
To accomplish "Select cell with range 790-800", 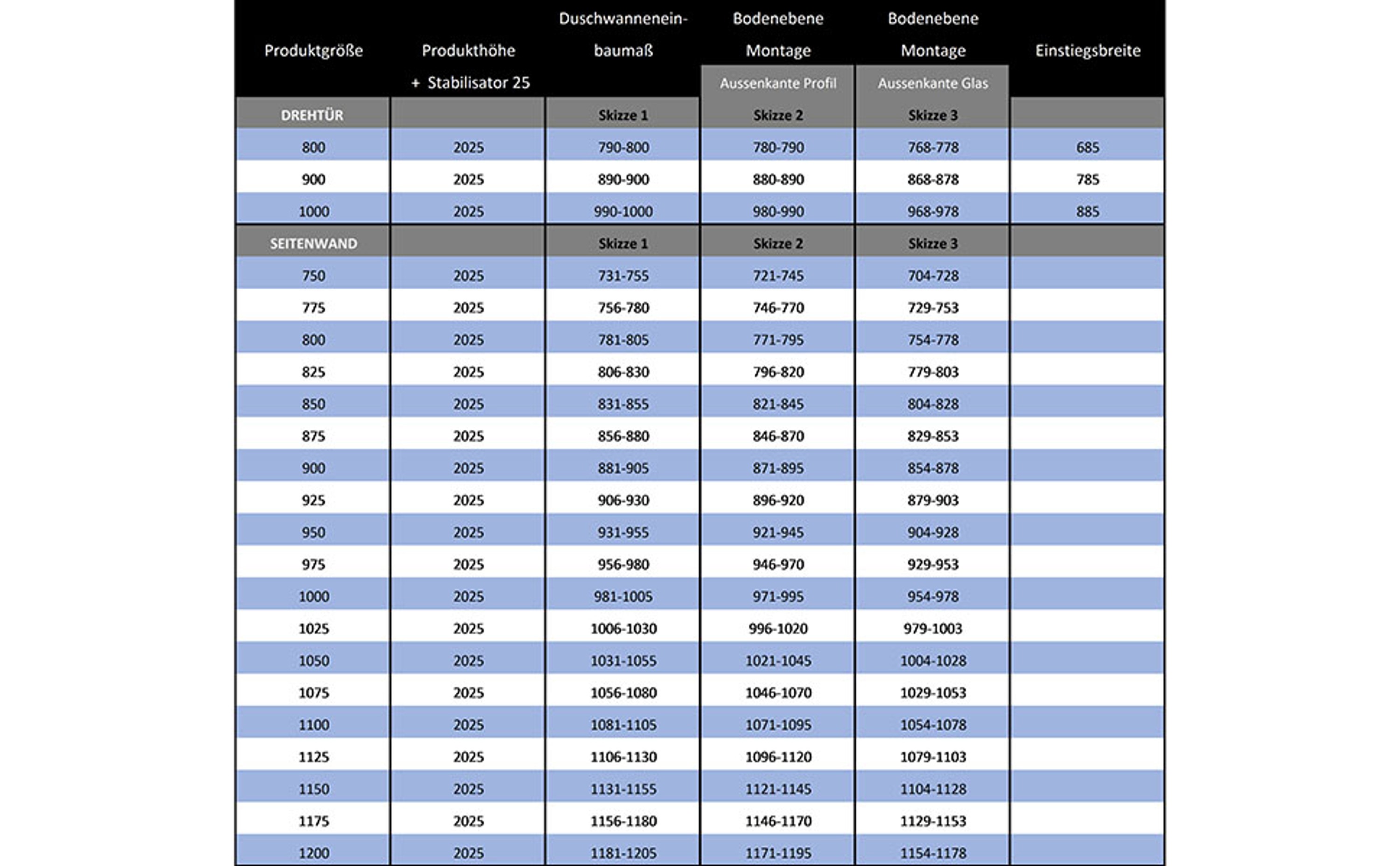I will [623, 147].
